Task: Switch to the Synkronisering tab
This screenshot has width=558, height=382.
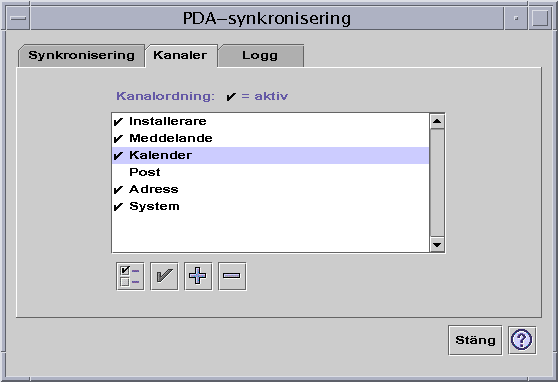Action: tap(81, 56)
